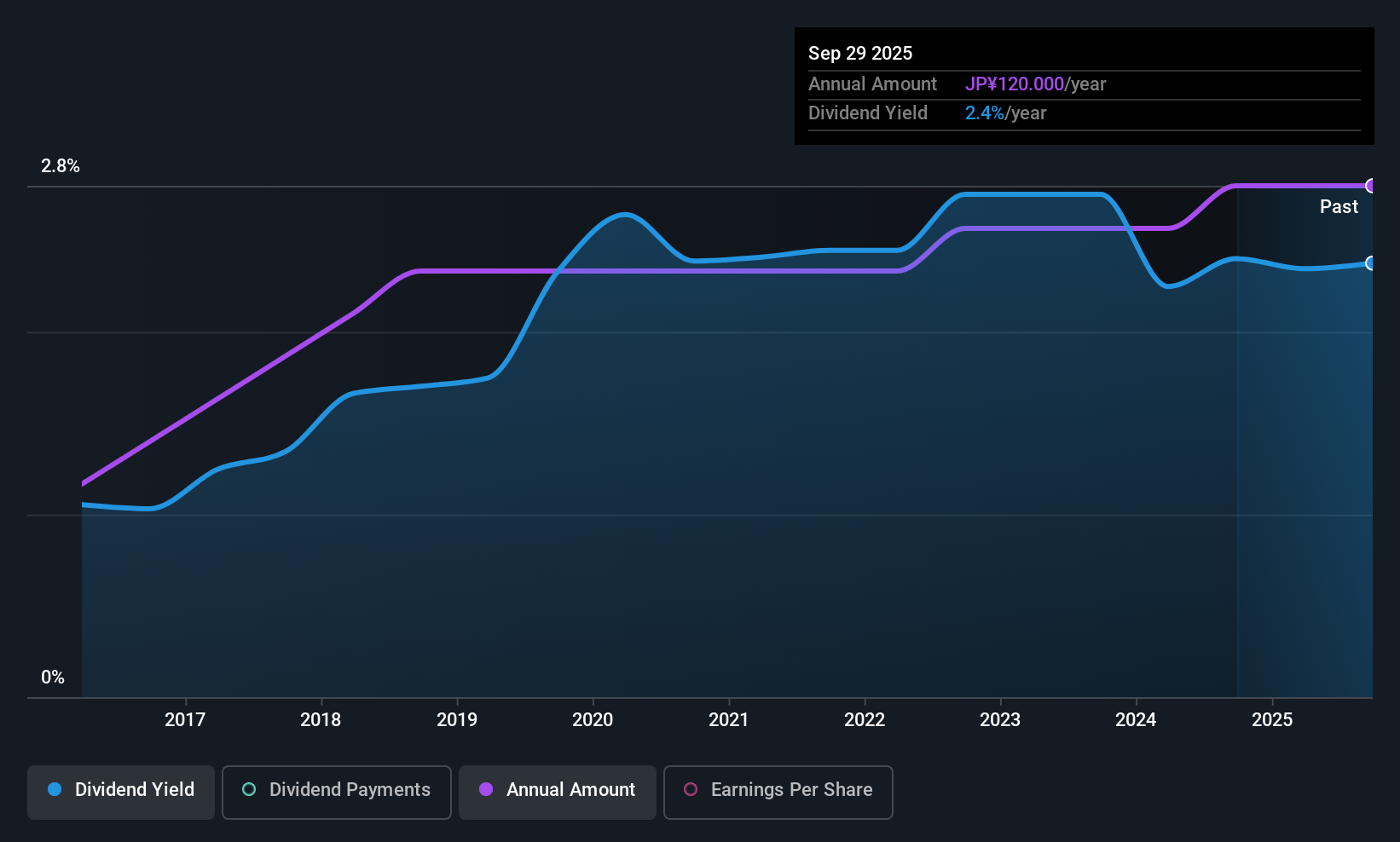Viewport: 1400px width, 842px height.
Task: Click the 2017 x-axis label
Action: click(x=185, y=719)
